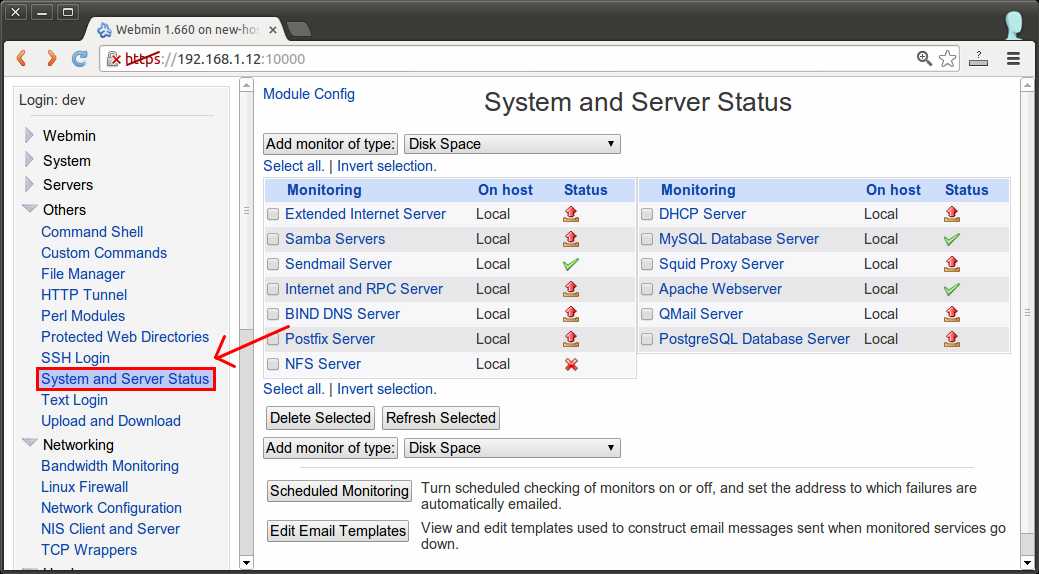Bookmark the page with star icon
1039x574 pixels.
point(948,58)
